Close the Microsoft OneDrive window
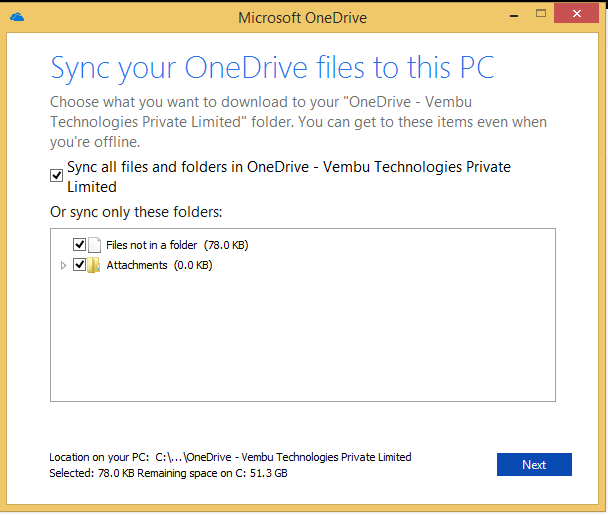 coord(577,14)
